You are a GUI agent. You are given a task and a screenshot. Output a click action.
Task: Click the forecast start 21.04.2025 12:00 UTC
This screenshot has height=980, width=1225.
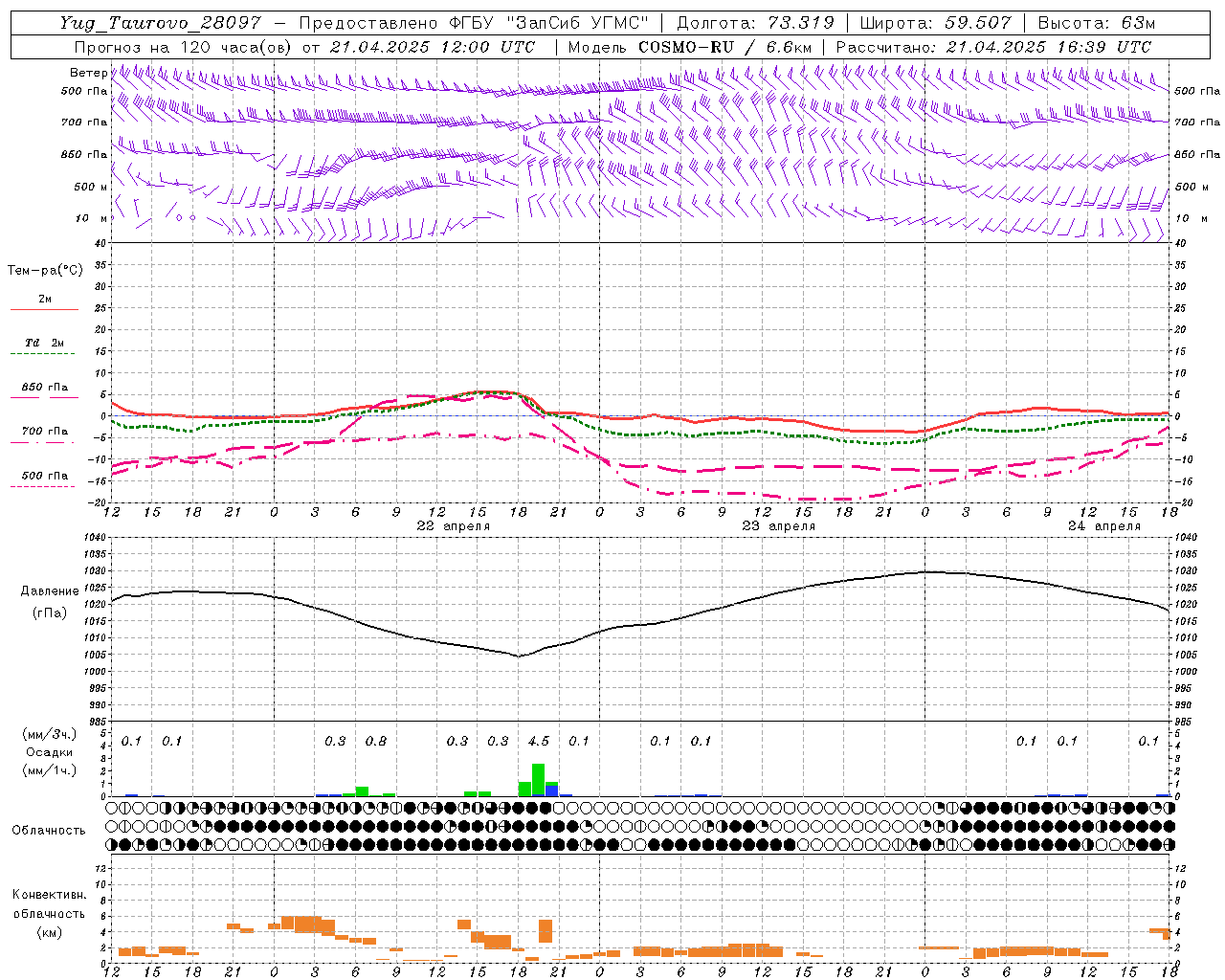432,47
